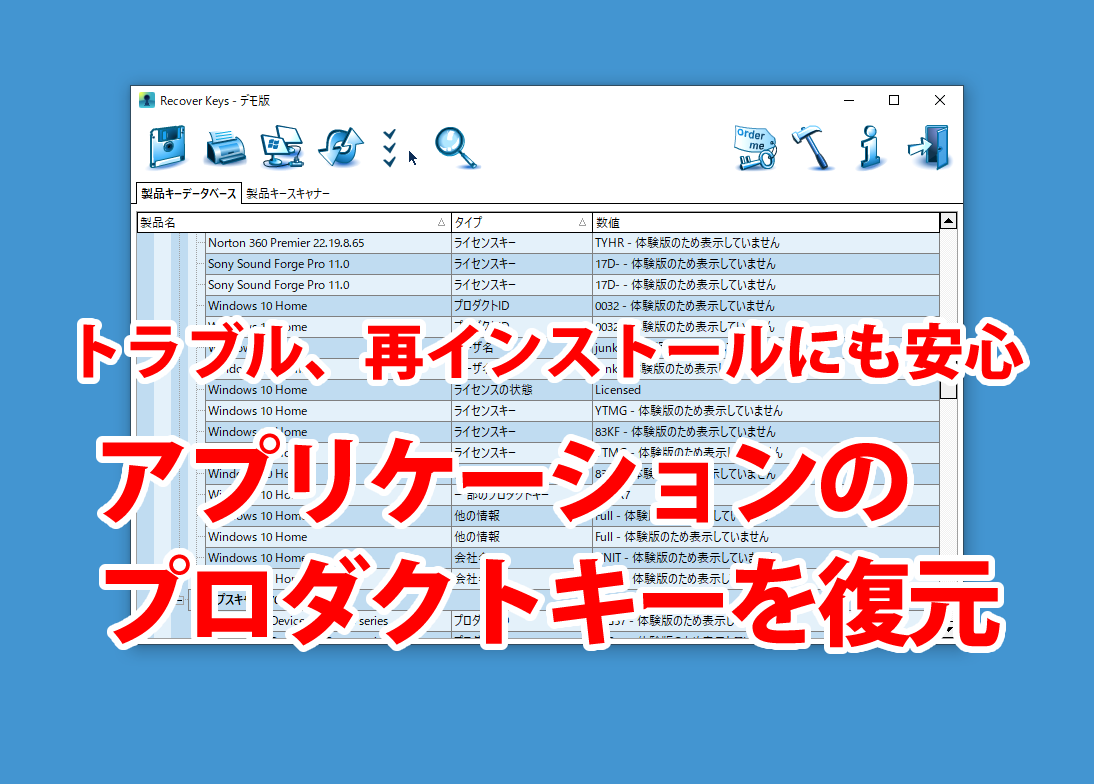Image resolution: width=1094 pixels, height=784 pixels.
Task: Sort by タイプ column header
Action: (520, 222)
